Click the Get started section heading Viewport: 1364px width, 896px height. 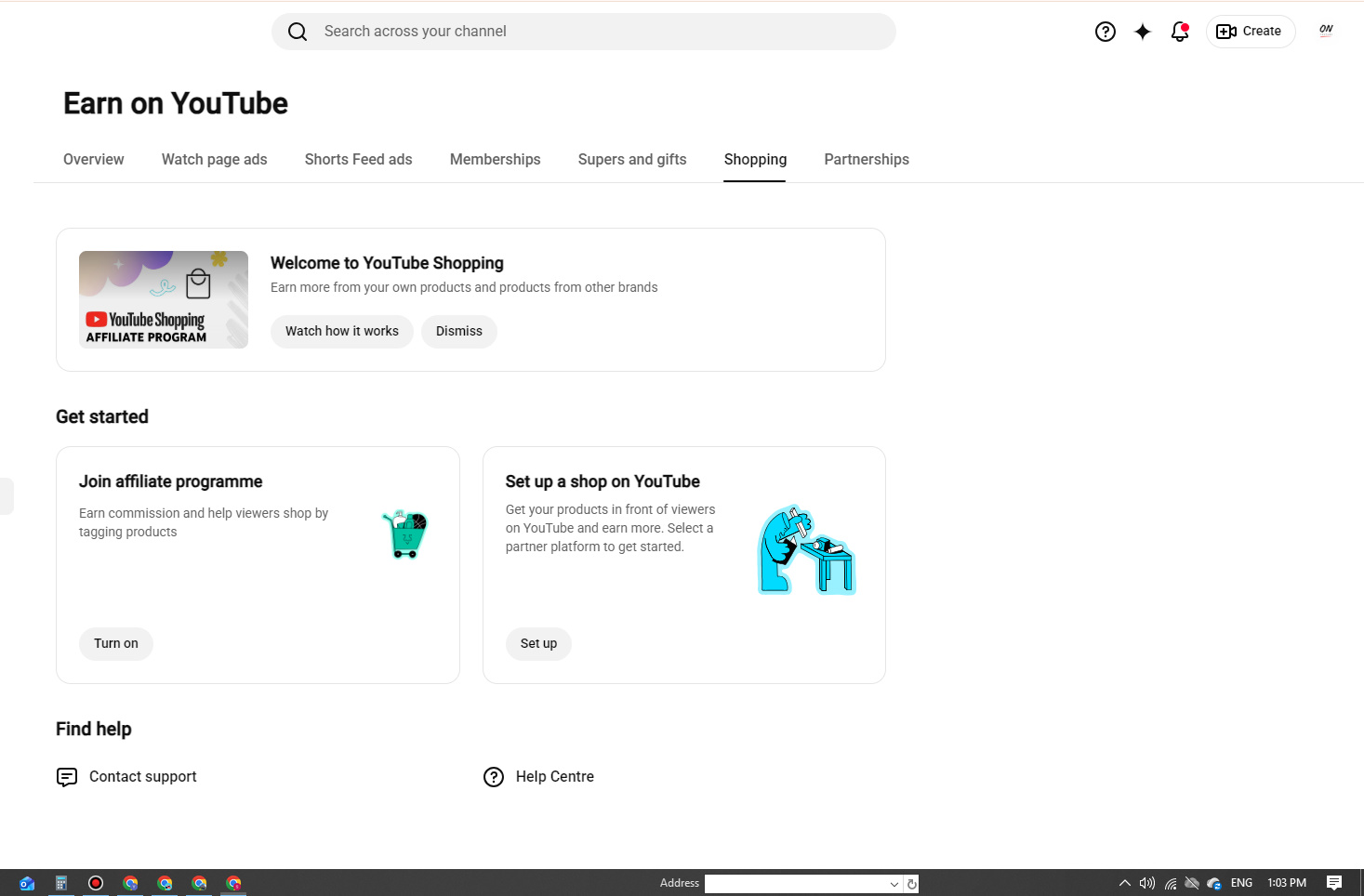pyautogui.click(x=102, y=417)
